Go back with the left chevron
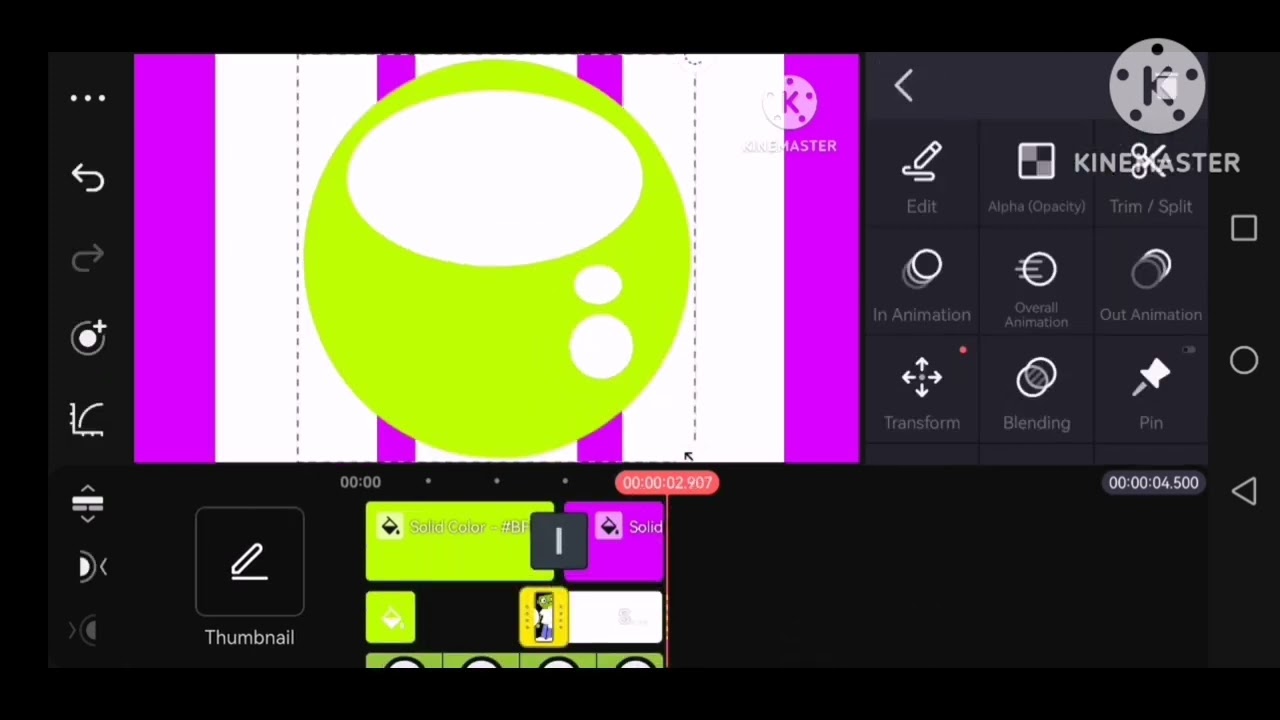Screen dimensions: 1280x720 (903, 87)
